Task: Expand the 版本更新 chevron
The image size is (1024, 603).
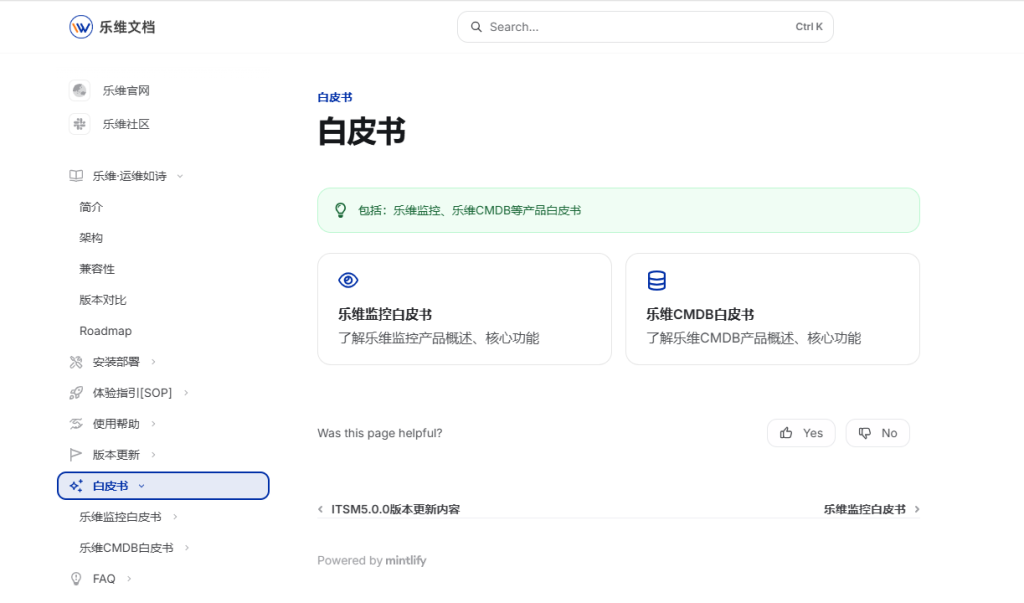Action: pos(153,455)
